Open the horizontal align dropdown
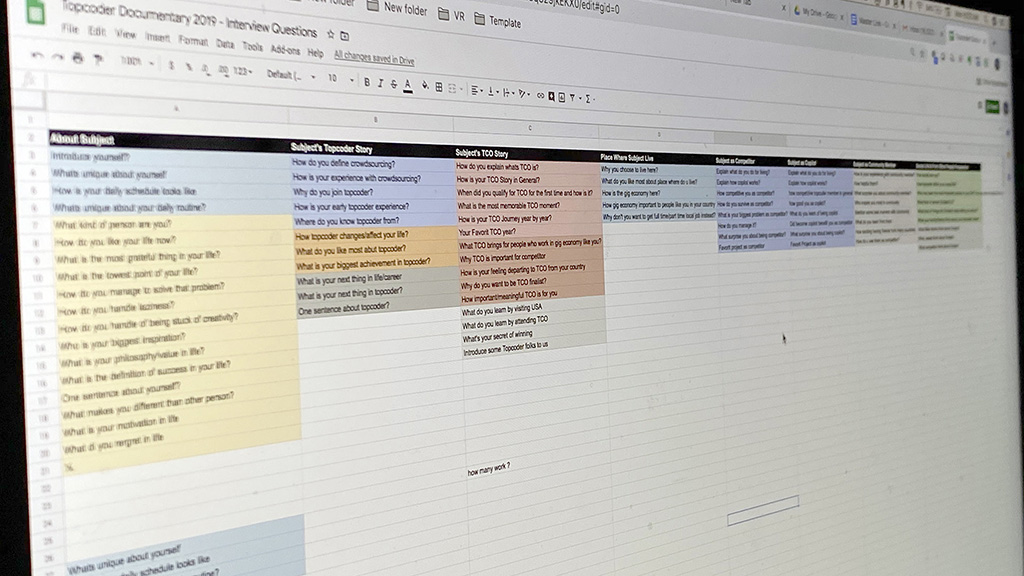The width and height of the screenshot is (1024, 576). tap(477, 90)
